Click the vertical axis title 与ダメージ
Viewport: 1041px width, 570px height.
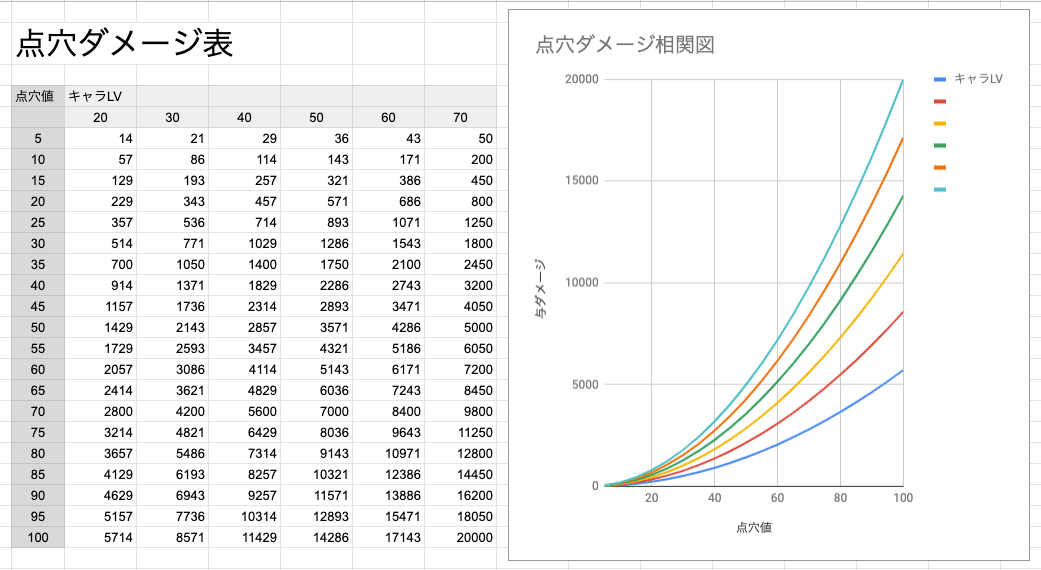[x=540, y=289]
